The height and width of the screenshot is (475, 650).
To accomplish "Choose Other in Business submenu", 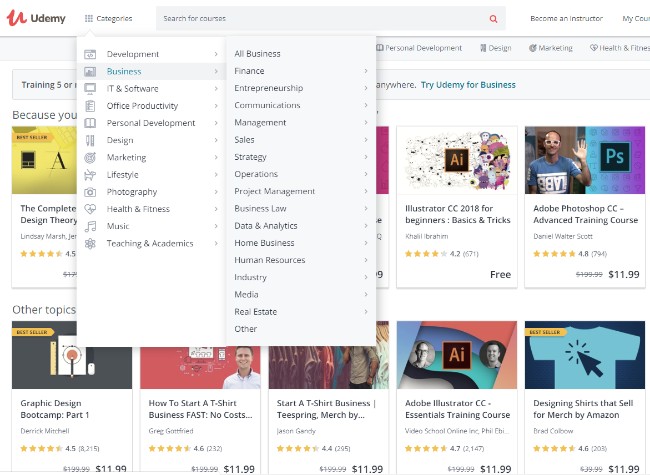I will tap(301, 329).
